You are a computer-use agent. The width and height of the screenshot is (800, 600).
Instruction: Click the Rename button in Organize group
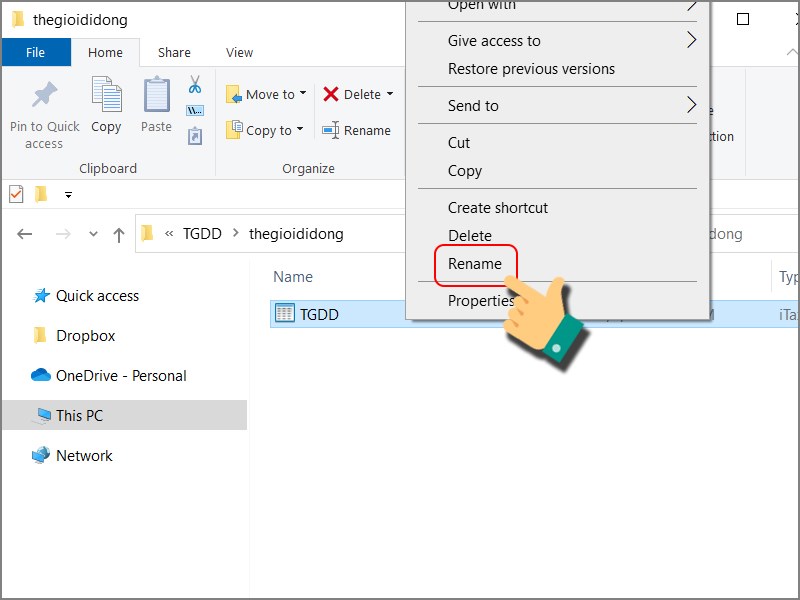coord(356,130)
